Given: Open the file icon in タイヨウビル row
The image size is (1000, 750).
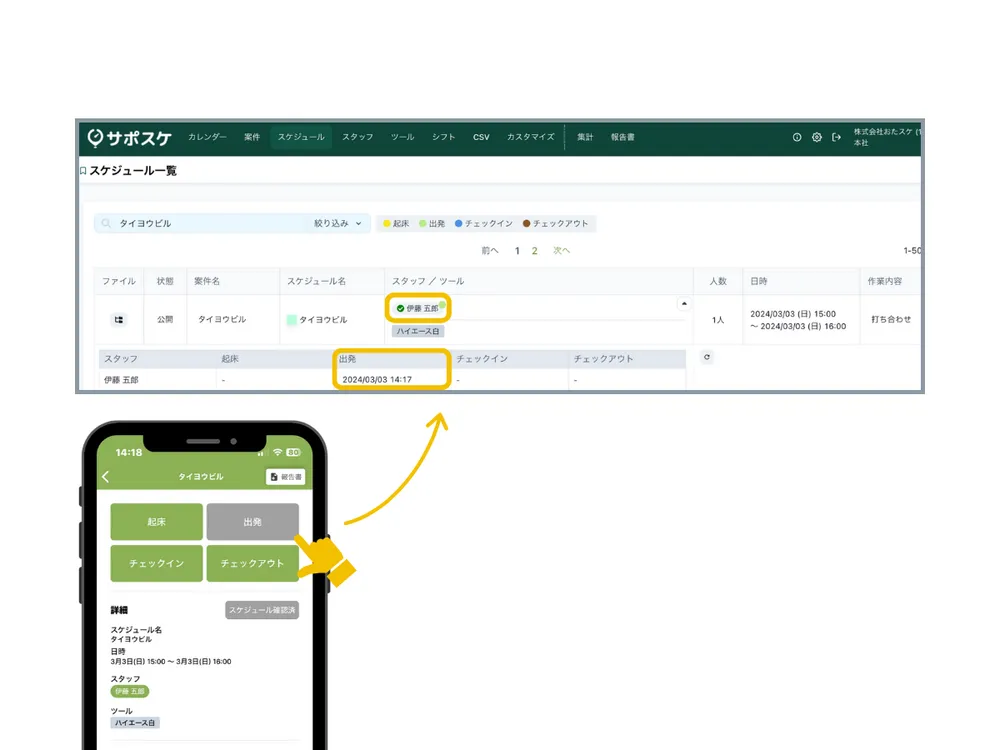Looking at the screenshot, I should click(119, 320).
